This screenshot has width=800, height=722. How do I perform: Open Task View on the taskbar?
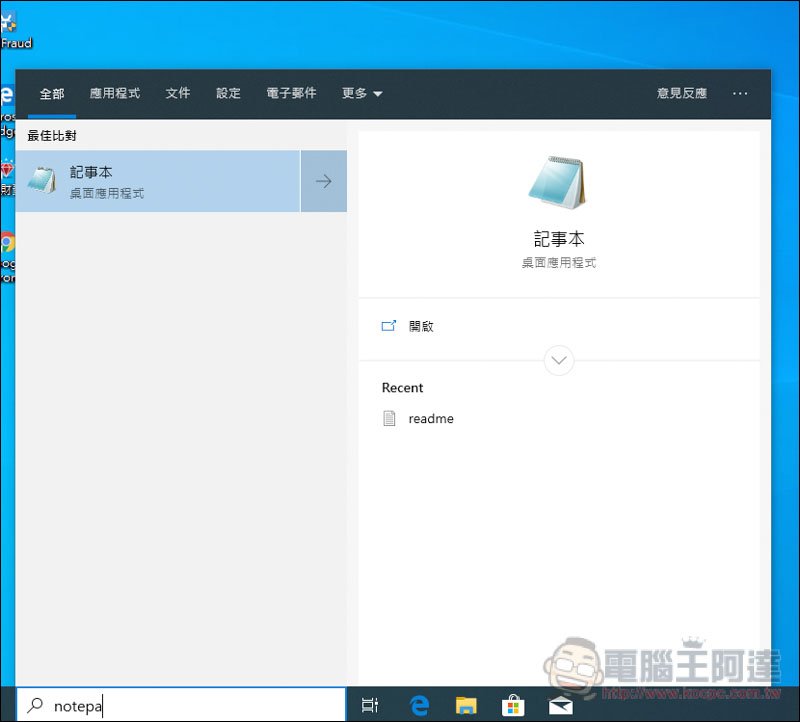click(370, 705)
